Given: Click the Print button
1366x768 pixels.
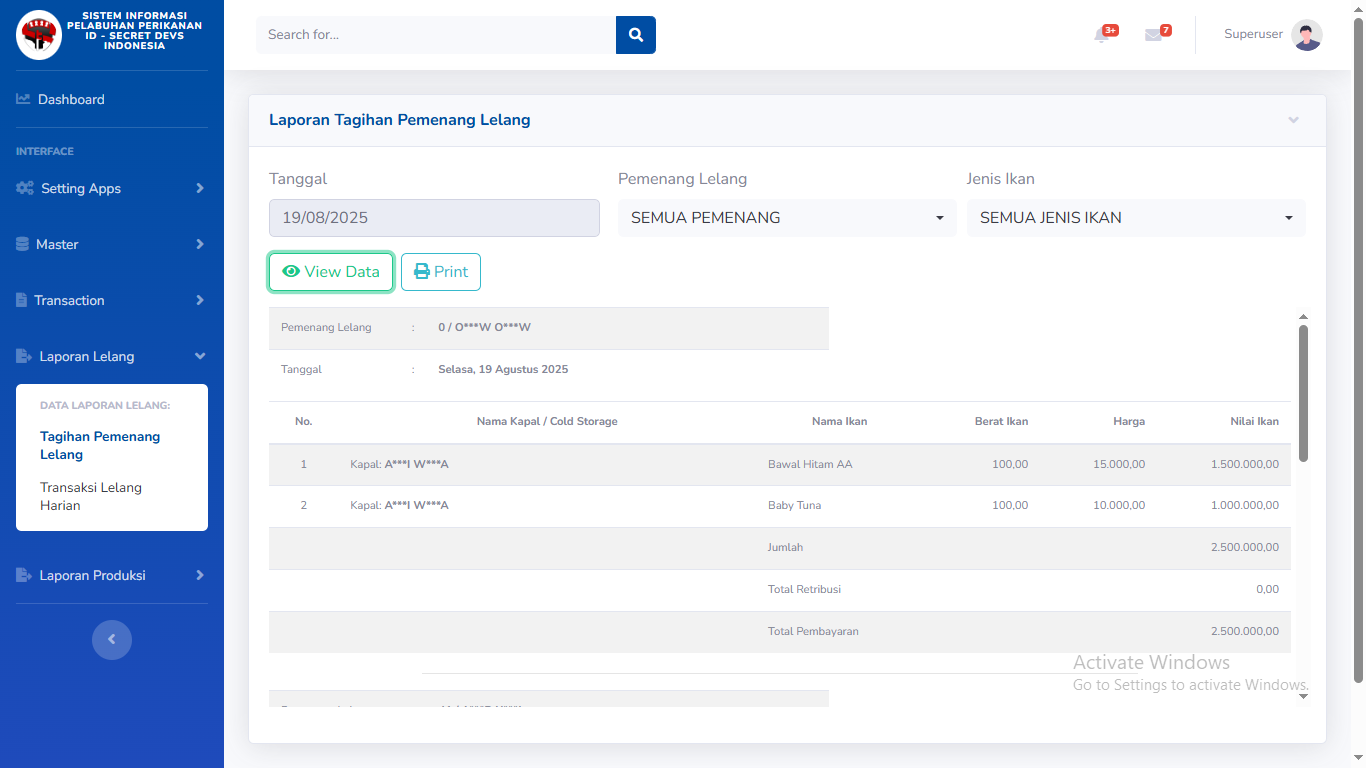Looking at the screenshot, I should (441, 272).
